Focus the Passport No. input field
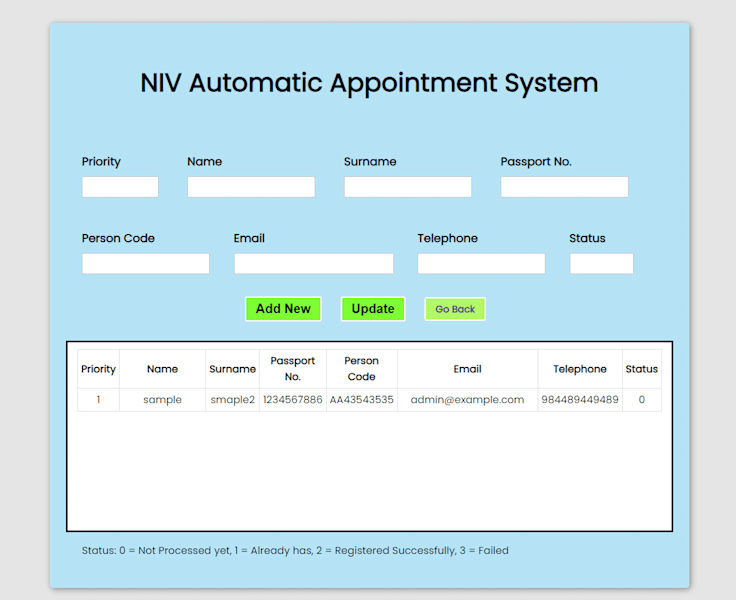Viewport: 736px width, 600px height. 564,187
